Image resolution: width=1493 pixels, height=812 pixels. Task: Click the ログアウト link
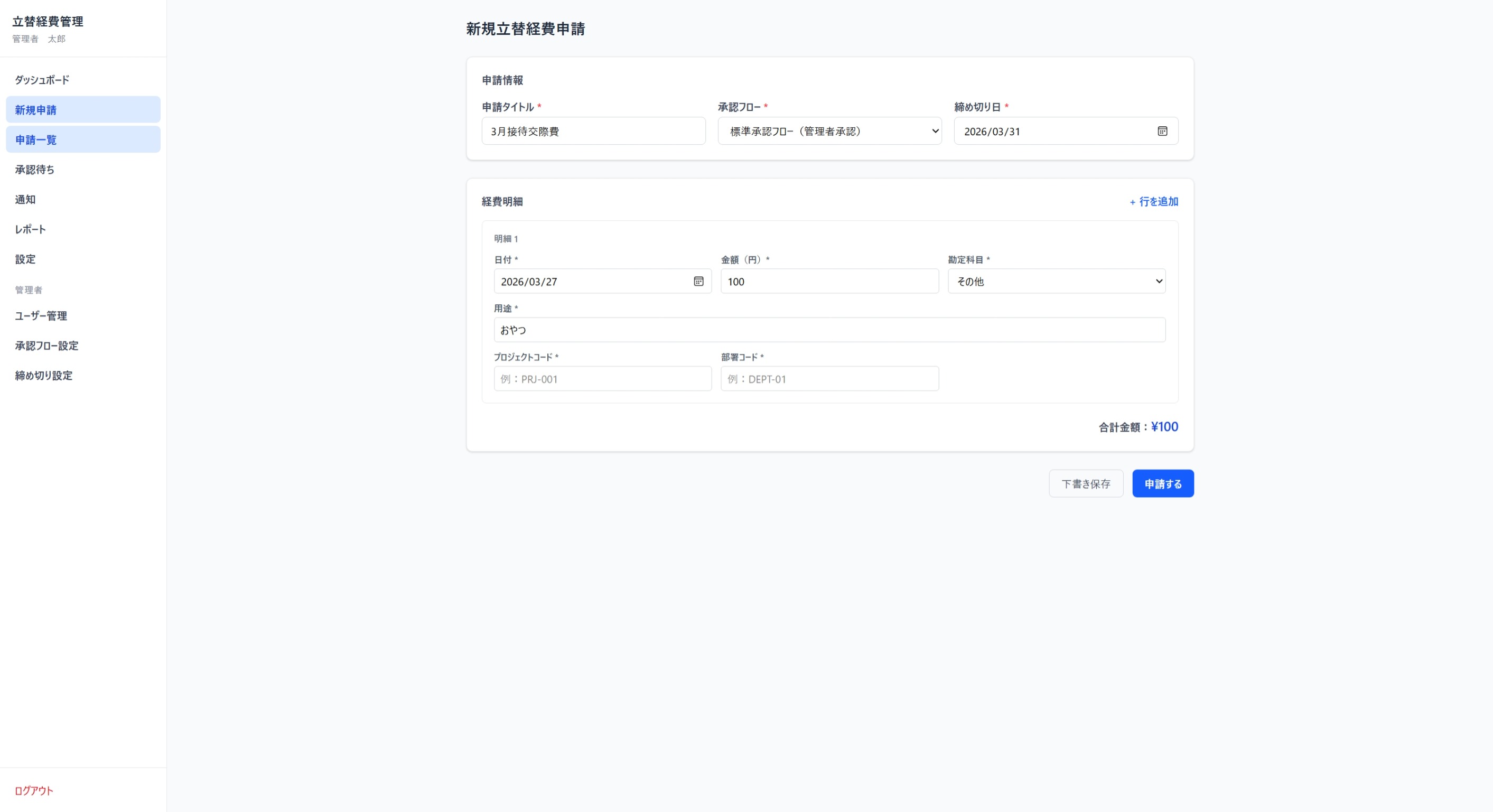[x=34, y=790]
